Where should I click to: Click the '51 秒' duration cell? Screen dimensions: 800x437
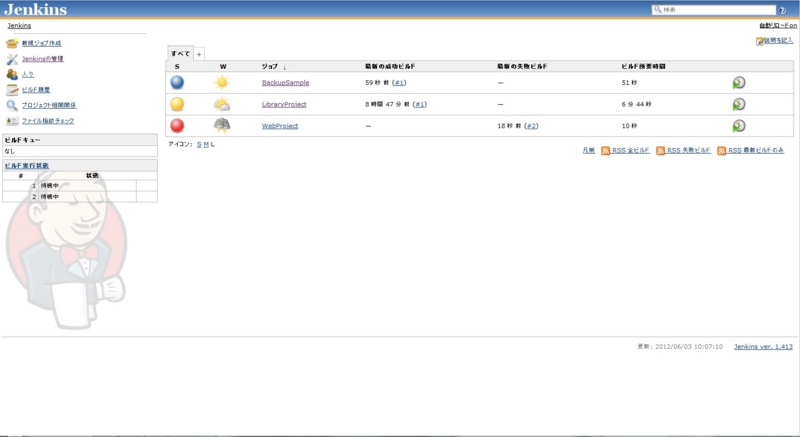click(629, 83)
